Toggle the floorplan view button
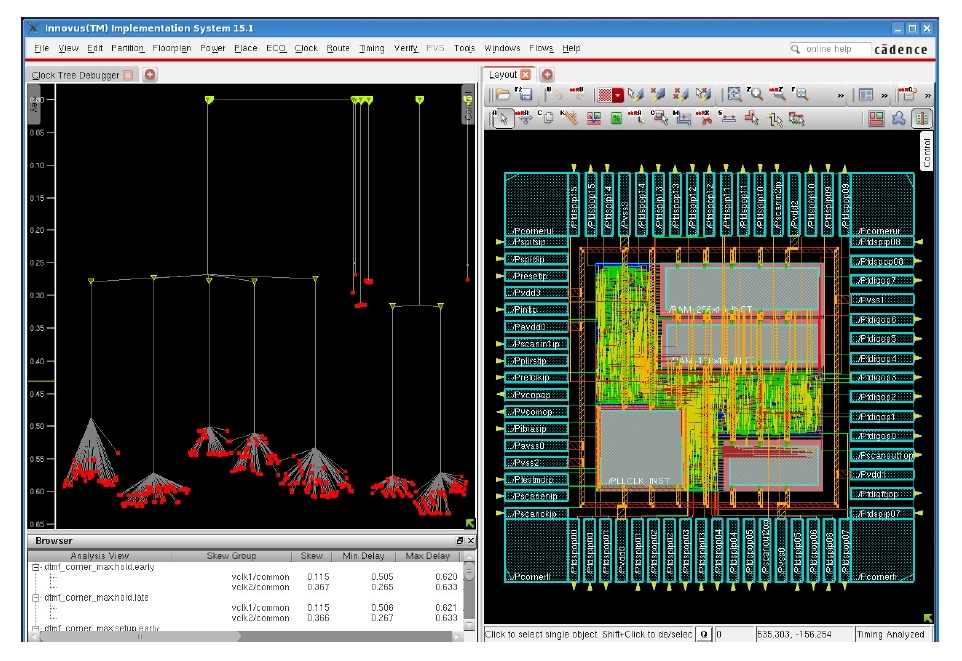 click(876, 118)
